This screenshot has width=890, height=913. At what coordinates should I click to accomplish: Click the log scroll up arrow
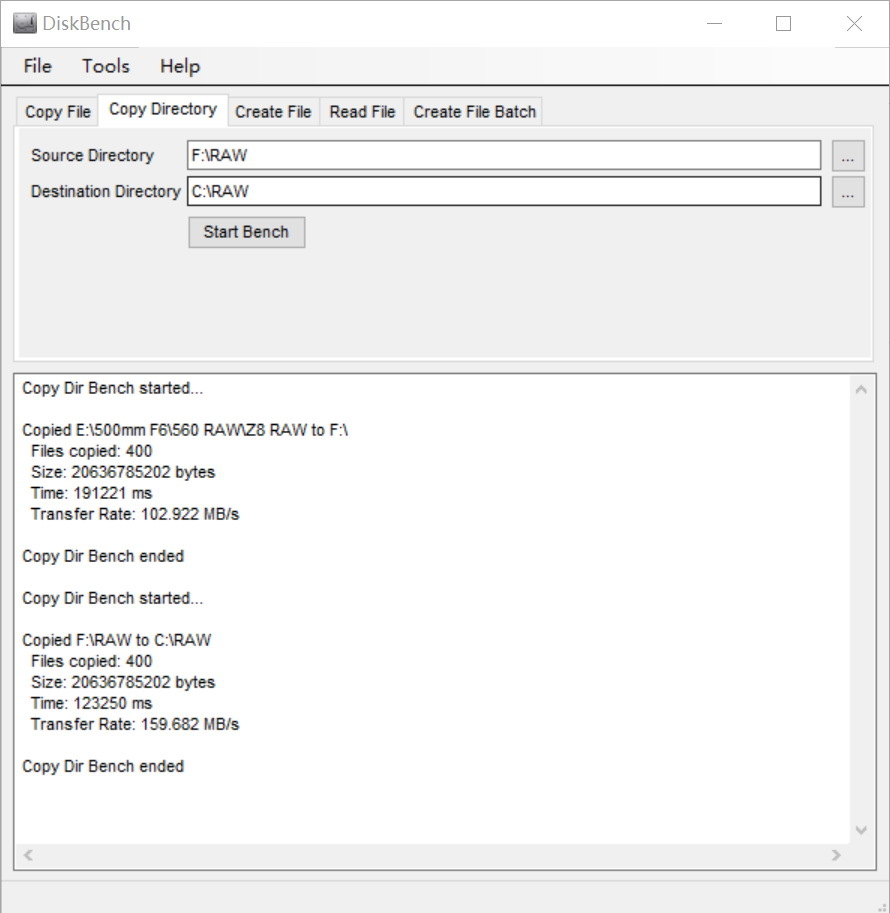point(861,390)
